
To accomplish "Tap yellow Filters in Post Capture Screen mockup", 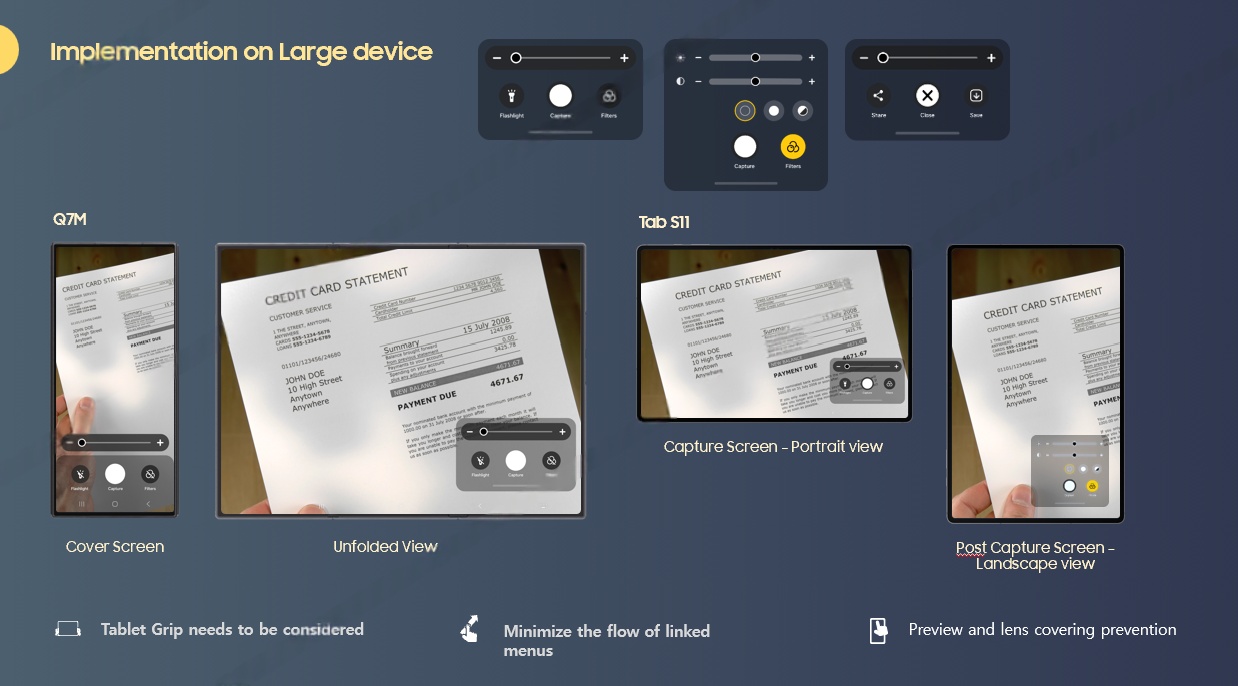I will click(1092, 486).
